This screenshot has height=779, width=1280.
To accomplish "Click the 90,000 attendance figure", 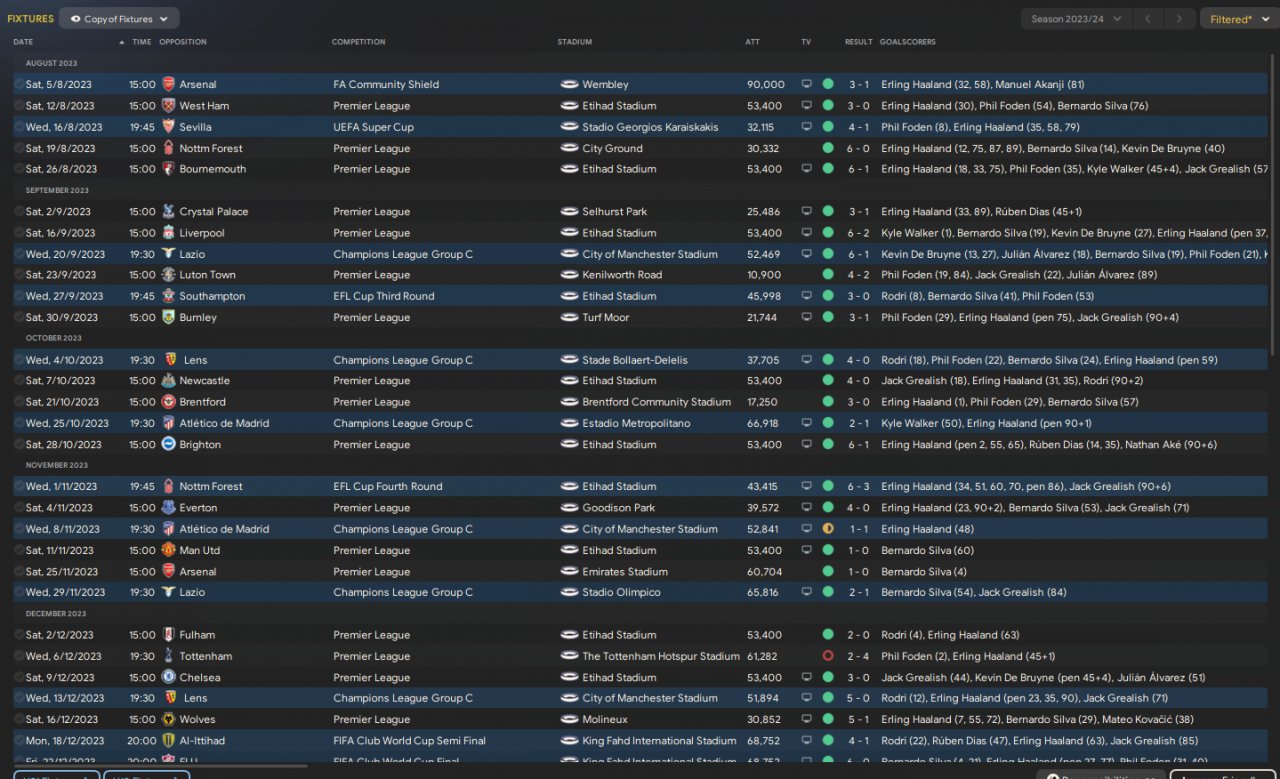I will (x=765, y=85).
